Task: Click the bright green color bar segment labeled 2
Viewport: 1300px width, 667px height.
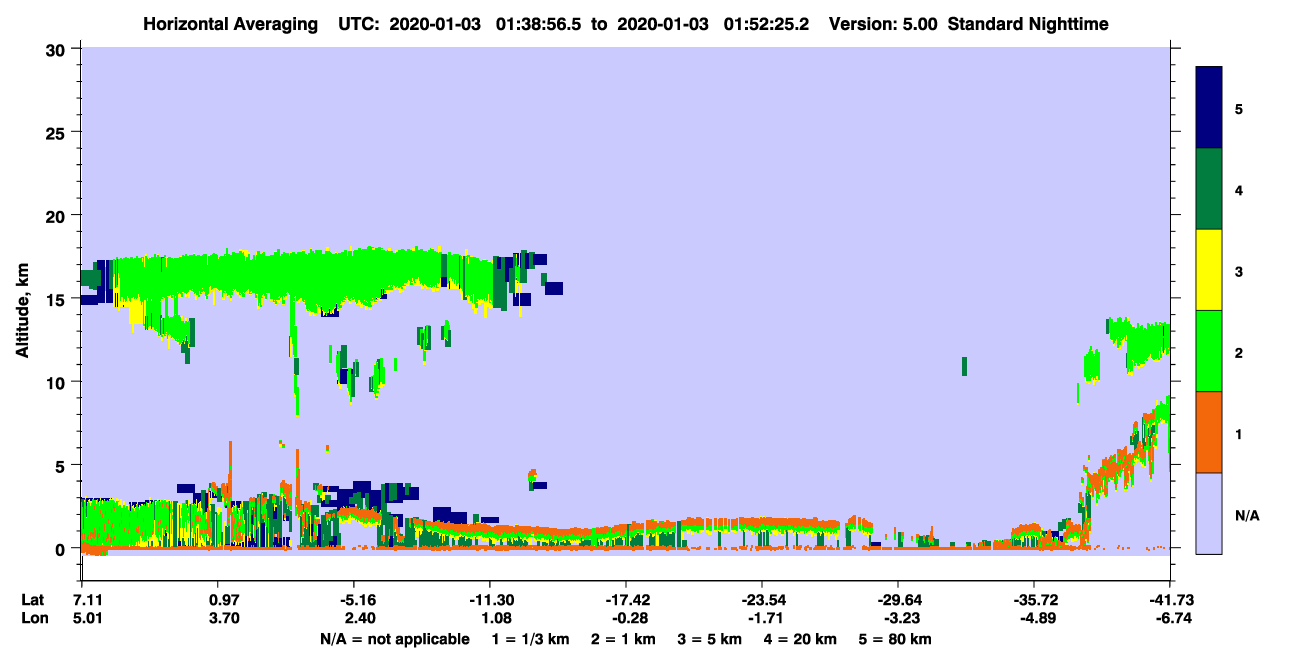Action: pyautogui.click(x=1209, y=351)
